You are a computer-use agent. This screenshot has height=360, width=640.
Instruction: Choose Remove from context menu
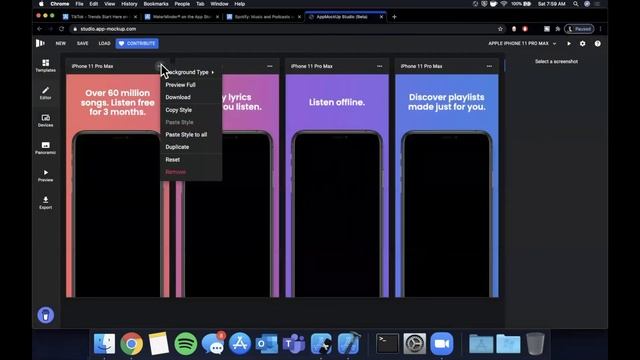tap(191, 172)
